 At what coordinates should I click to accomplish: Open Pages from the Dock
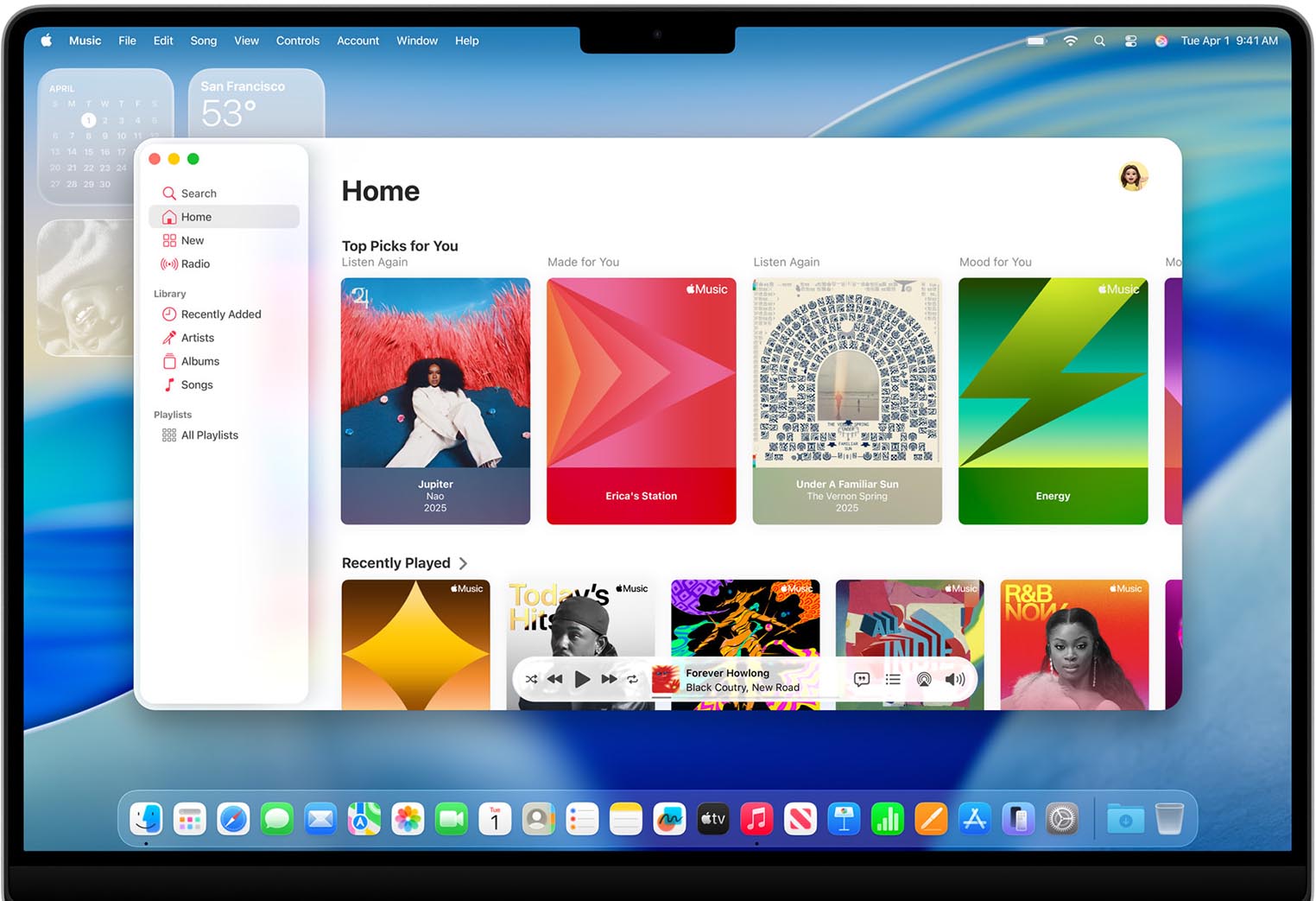(x=931, y=818)
